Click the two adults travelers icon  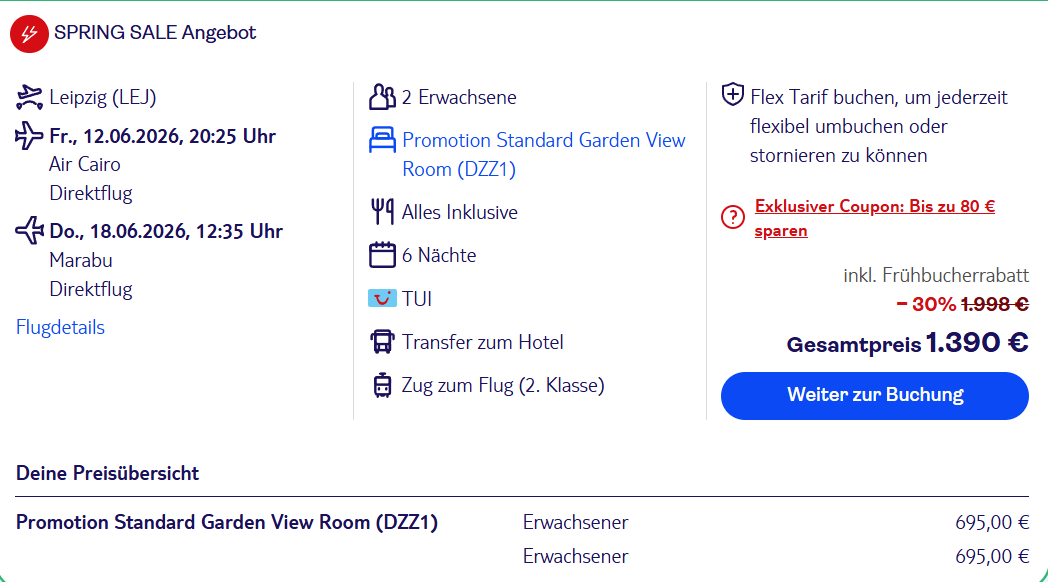click(382, 97)
